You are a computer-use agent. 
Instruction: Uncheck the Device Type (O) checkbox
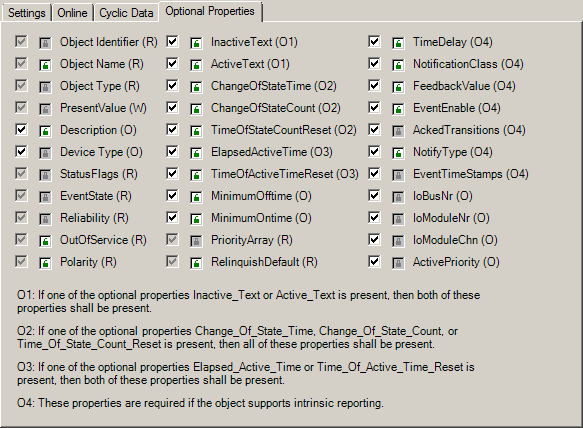point(21,151)
